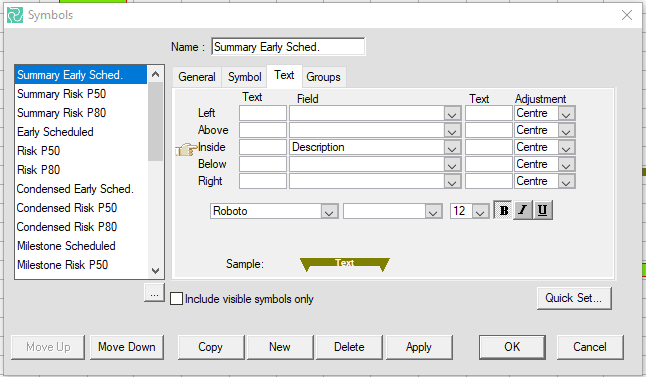This screenshot has height=377, width=646.
Task: Switch to the Groups tab
Action: pyautogui.click(x=323, y=77)
